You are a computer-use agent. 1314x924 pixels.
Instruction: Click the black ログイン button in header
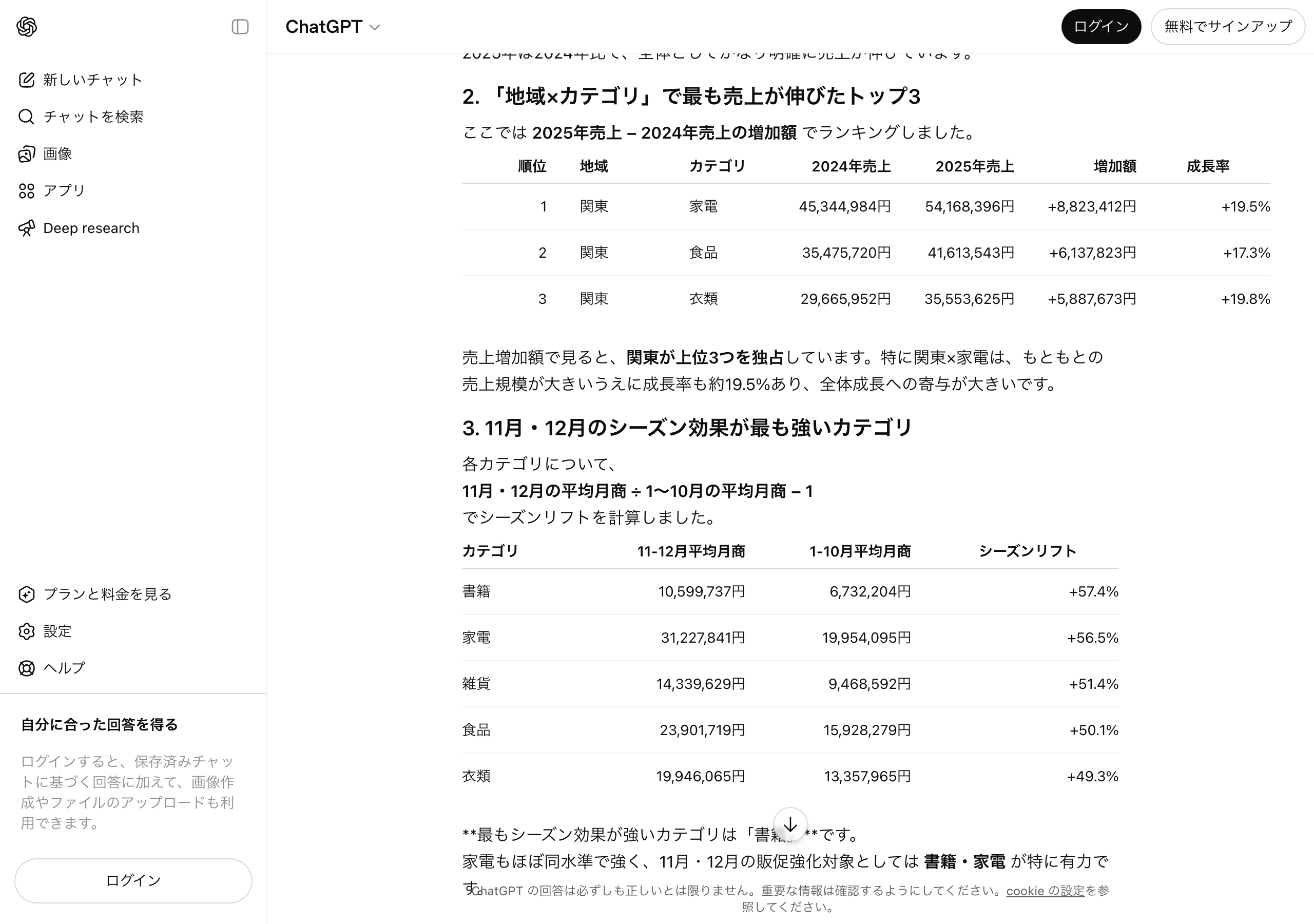click(1100, 26)
